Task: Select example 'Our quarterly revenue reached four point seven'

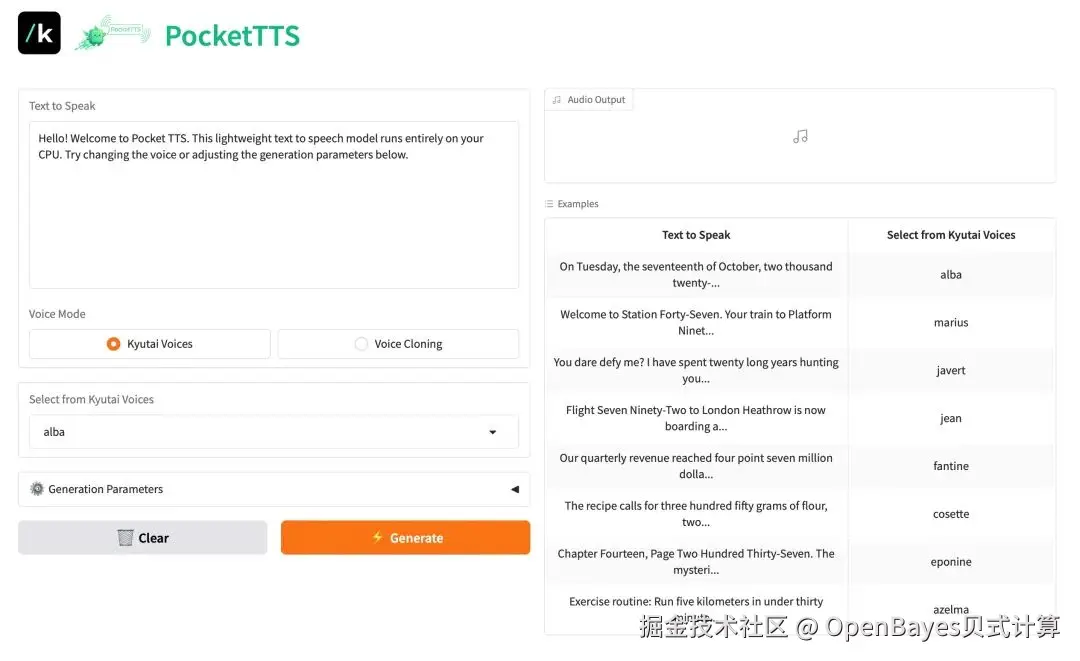Action: coord(696,466)
